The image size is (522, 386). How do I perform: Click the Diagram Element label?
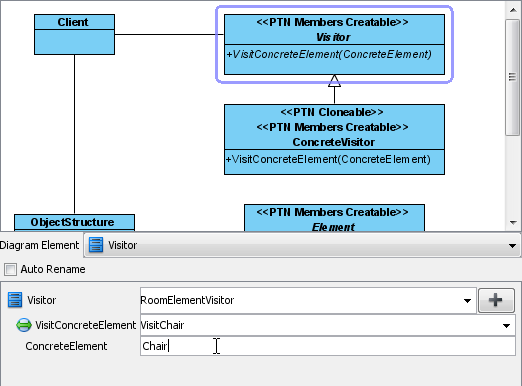click(39, 245)
